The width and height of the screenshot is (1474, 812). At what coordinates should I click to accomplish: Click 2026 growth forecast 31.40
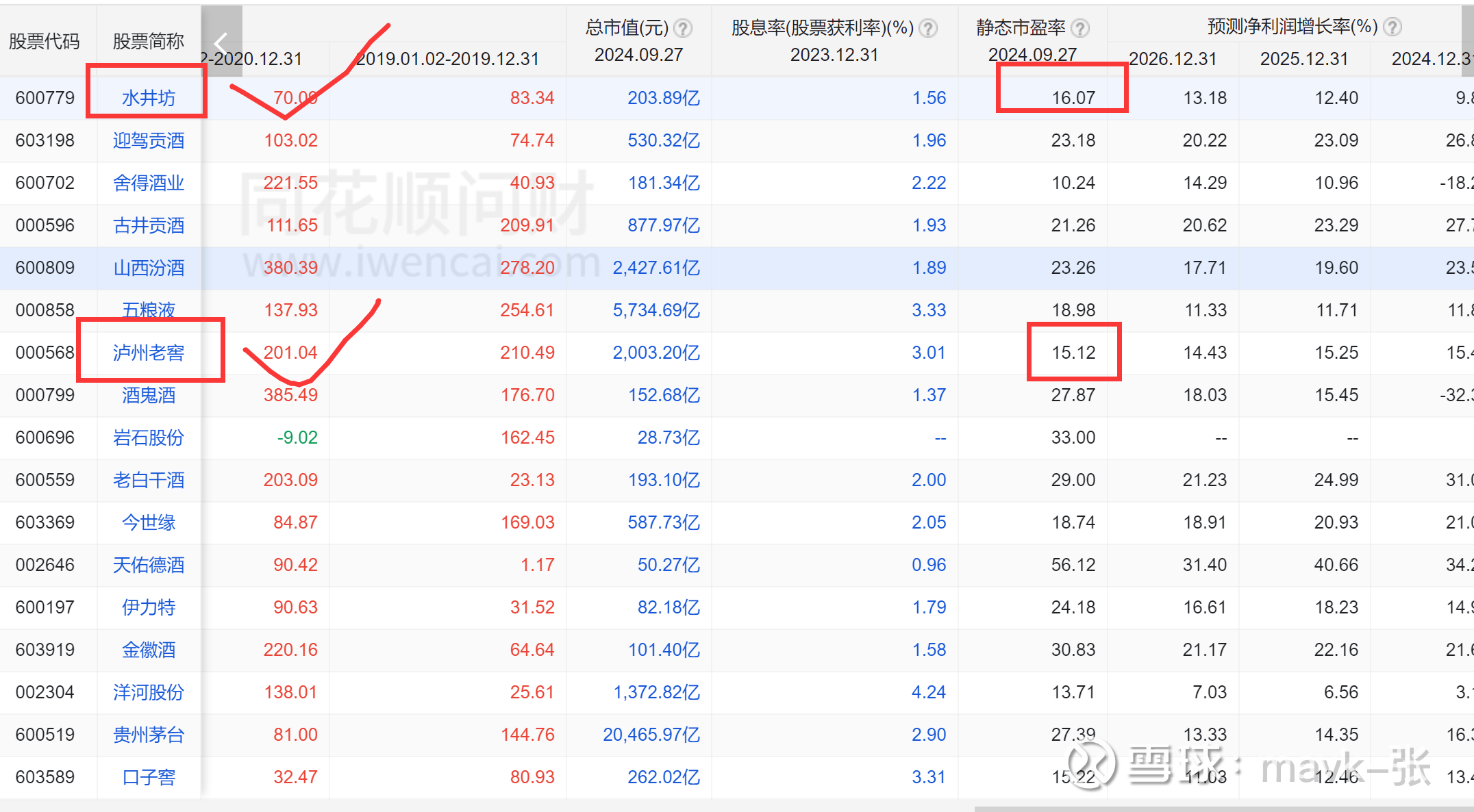[1205, 565]
